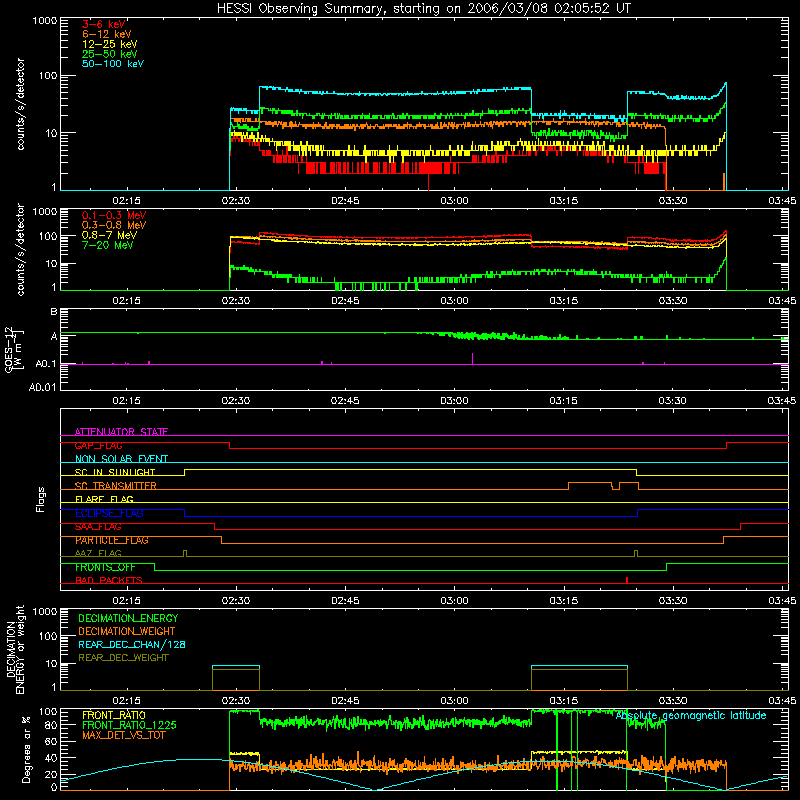Click the 0.8-7 MeV legend entry
Screen dimensions: 800x800
click(109, 235)
